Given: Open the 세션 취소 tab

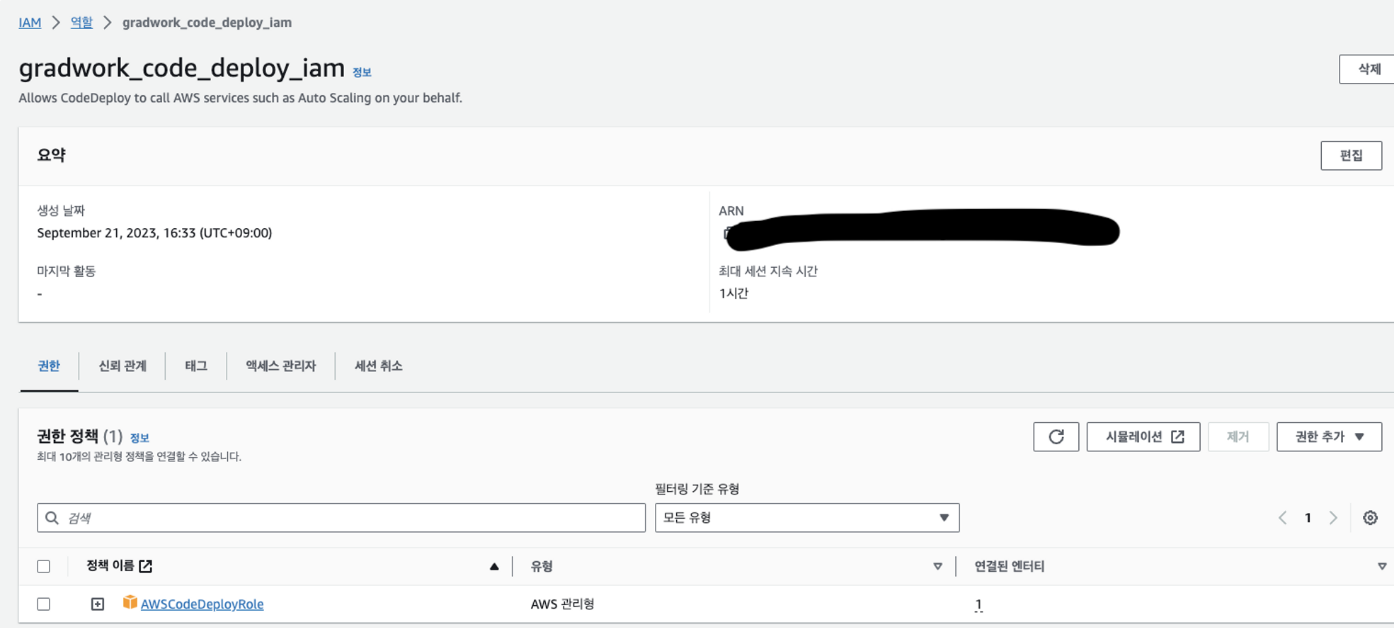Looking at the screenshot, I should point(379,366).
